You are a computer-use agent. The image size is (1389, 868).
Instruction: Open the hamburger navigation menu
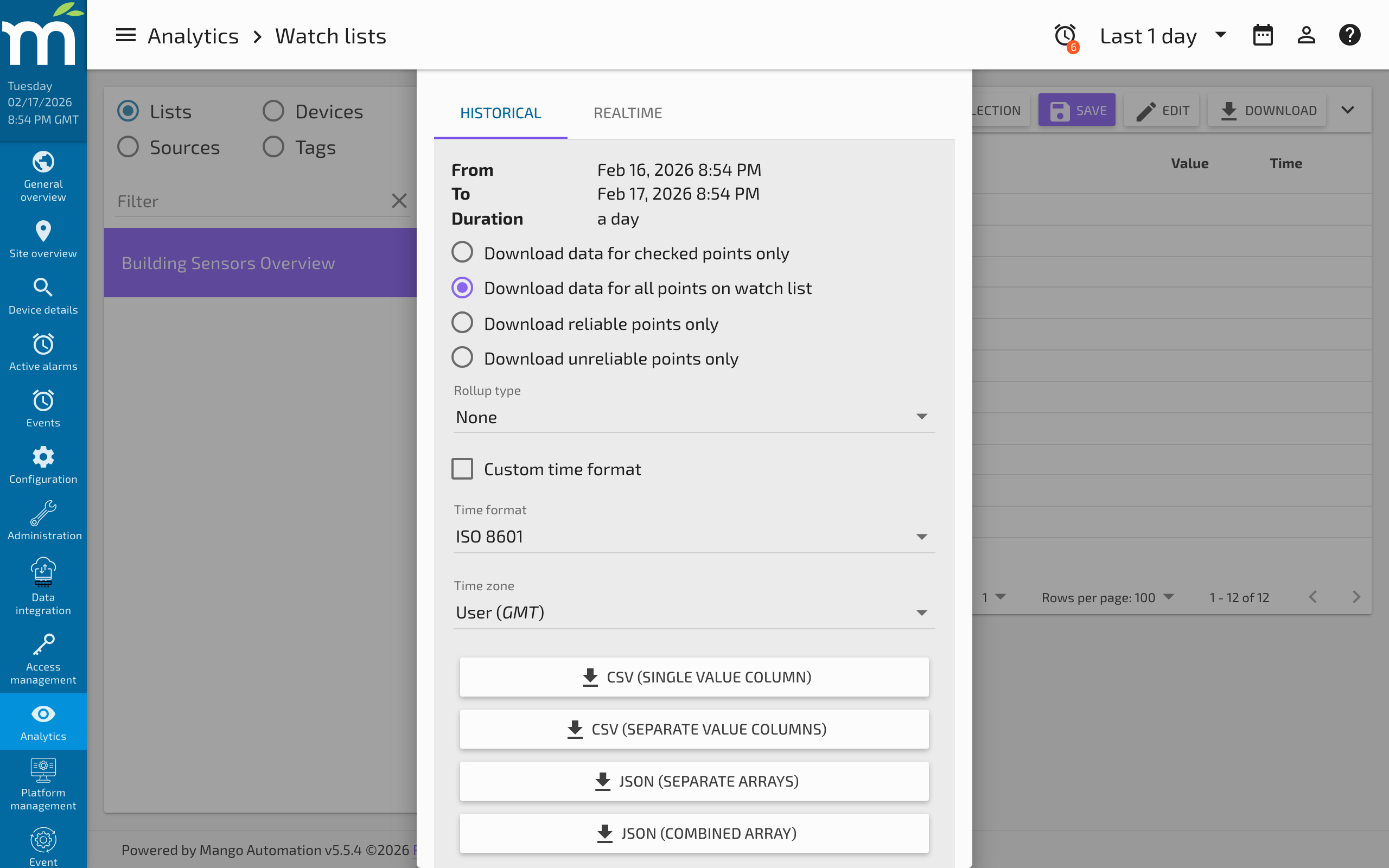[125, 34]
